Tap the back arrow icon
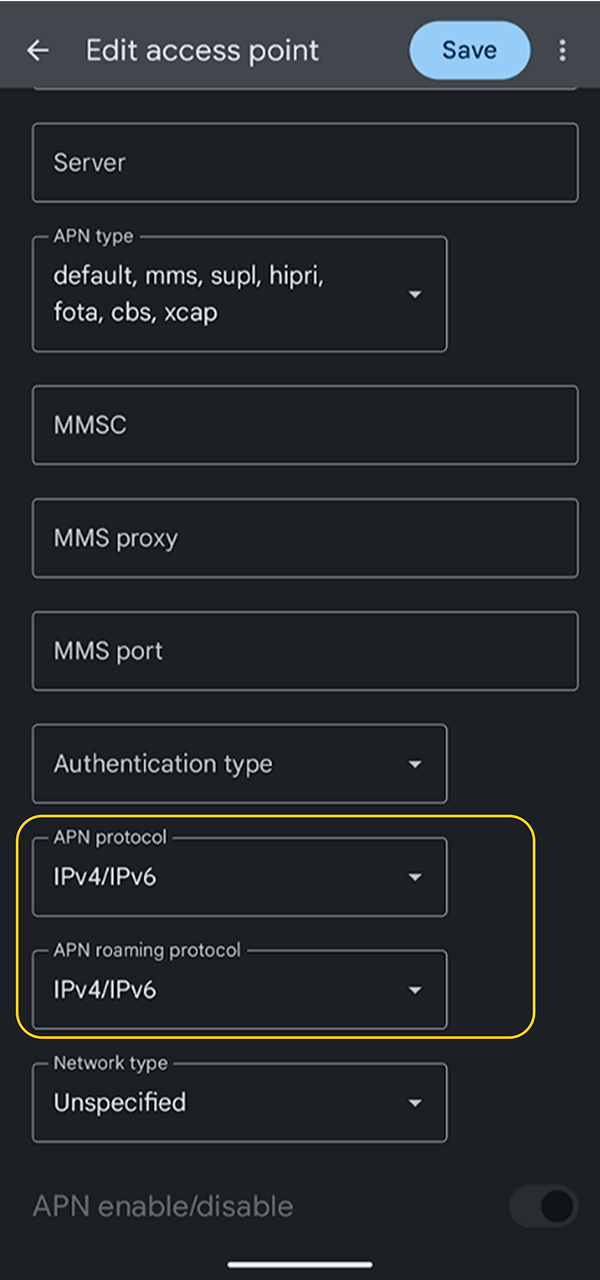This screenshot has height=1280, width=600. point(38,50)
